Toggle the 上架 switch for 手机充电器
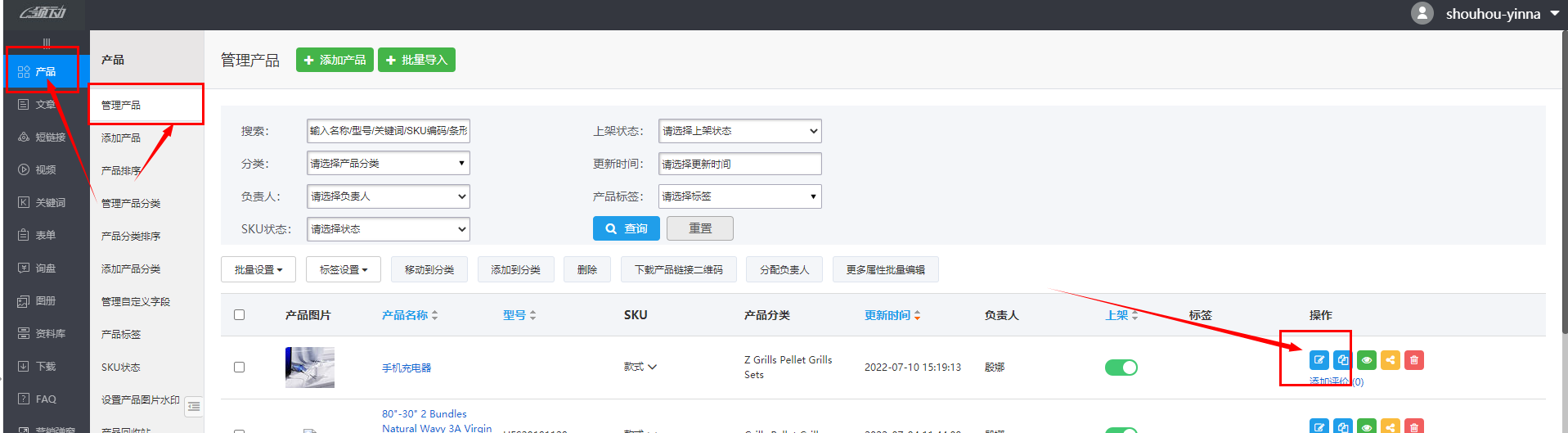 [1121, 368]
